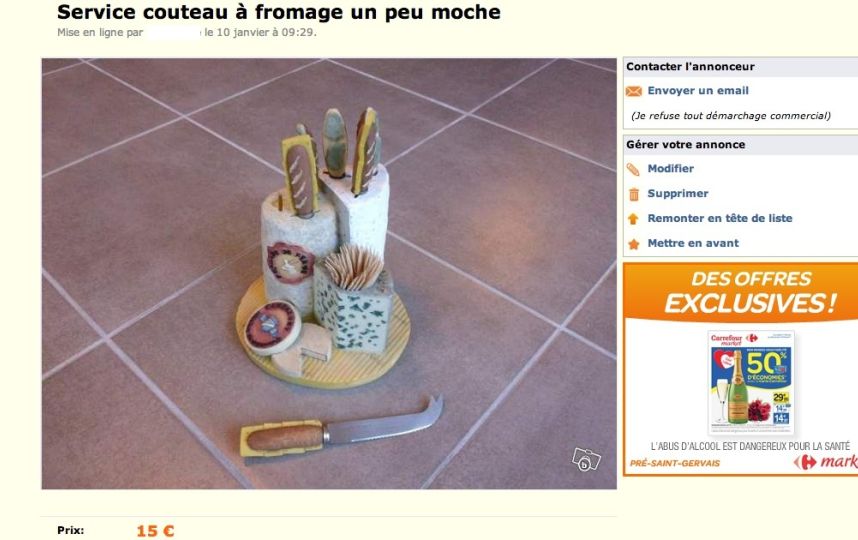This screenshot has height=540, width=858.
Task: Click the Contacter l'annonceur header
Action: tap(690, 67)
